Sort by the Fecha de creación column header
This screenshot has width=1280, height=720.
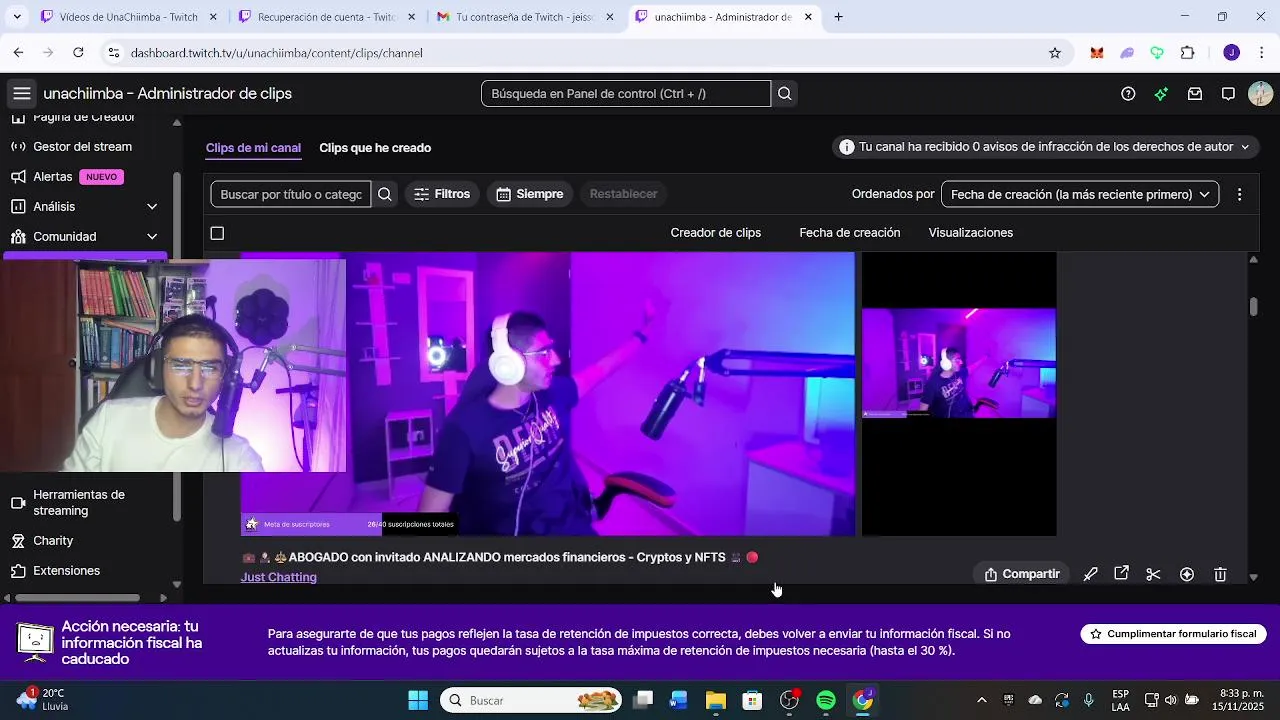click(x=849, y=233)
